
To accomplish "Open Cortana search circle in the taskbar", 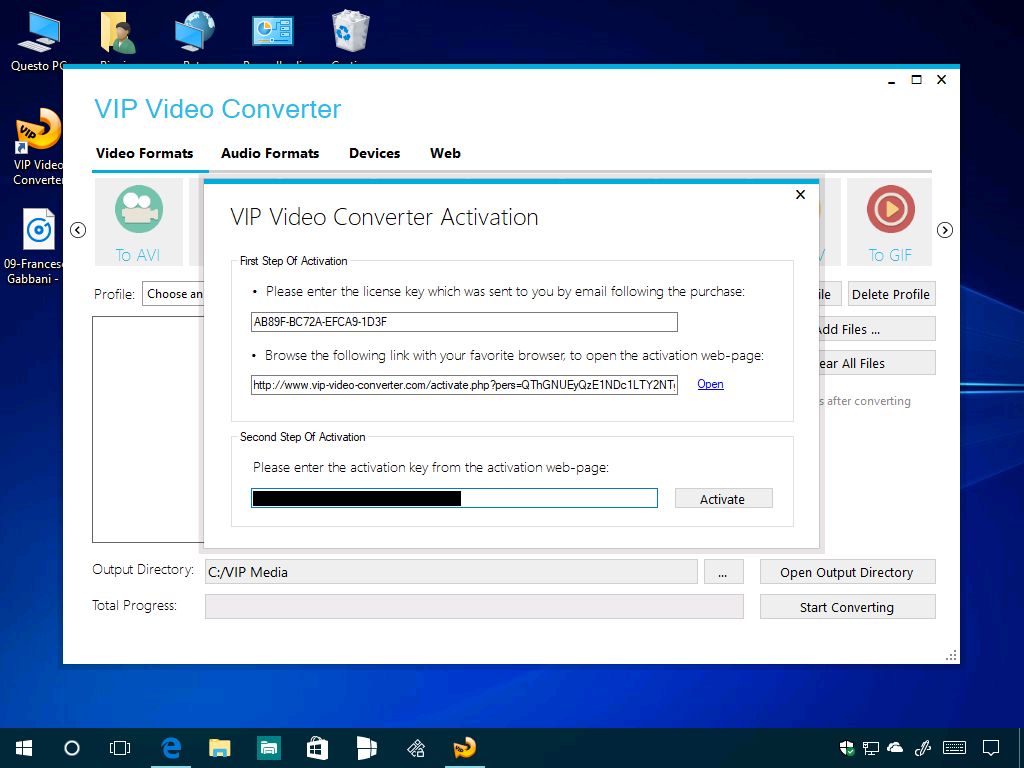I will click(72, 748).
